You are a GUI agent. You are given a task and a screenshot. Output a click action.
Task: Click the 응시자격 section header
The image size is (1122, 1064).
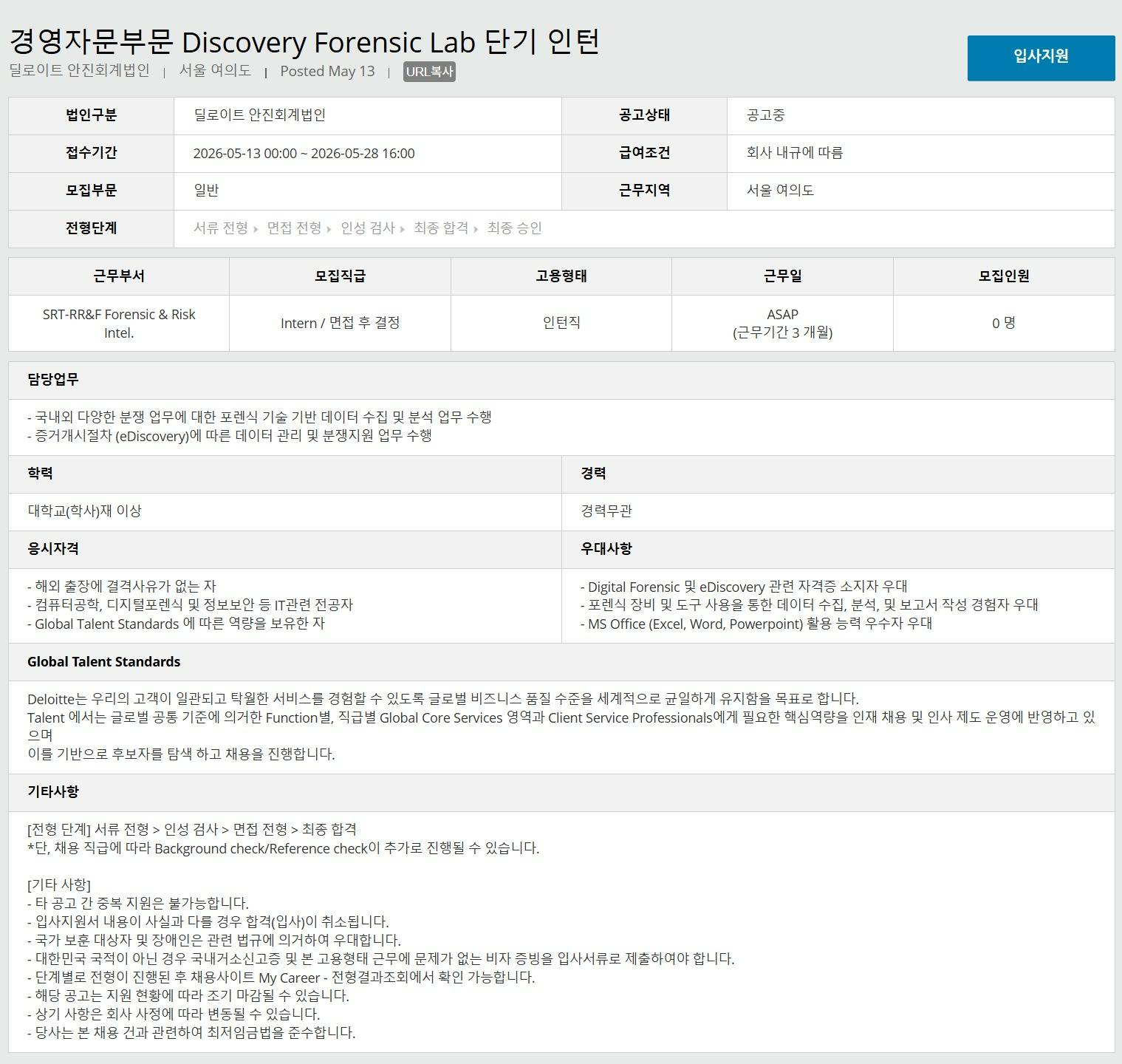tap(285, 550)
